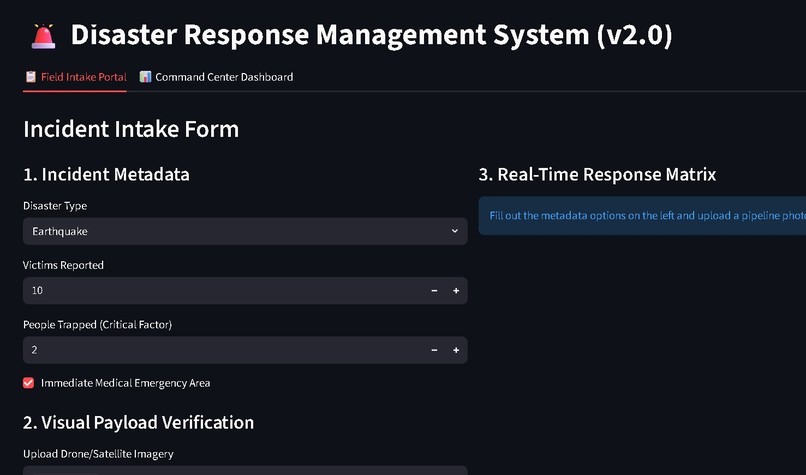Viewport: 806px width, 475px height.
Task: Select the '2. Visual Payload Verification' heading
Action: tap(139, 423)
